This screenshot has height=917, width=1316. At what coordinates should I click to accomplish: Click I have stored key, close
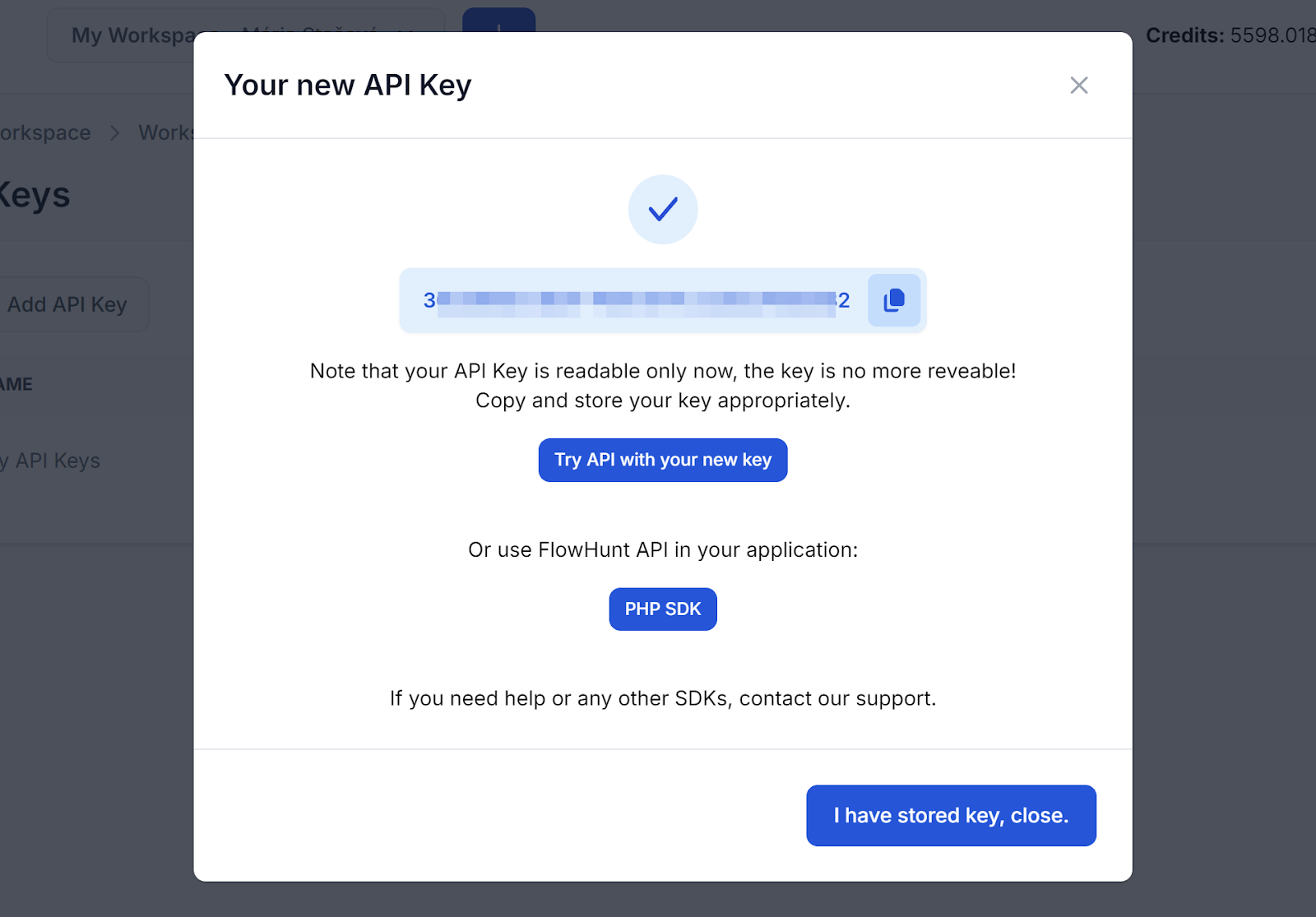tap(950, 815)
